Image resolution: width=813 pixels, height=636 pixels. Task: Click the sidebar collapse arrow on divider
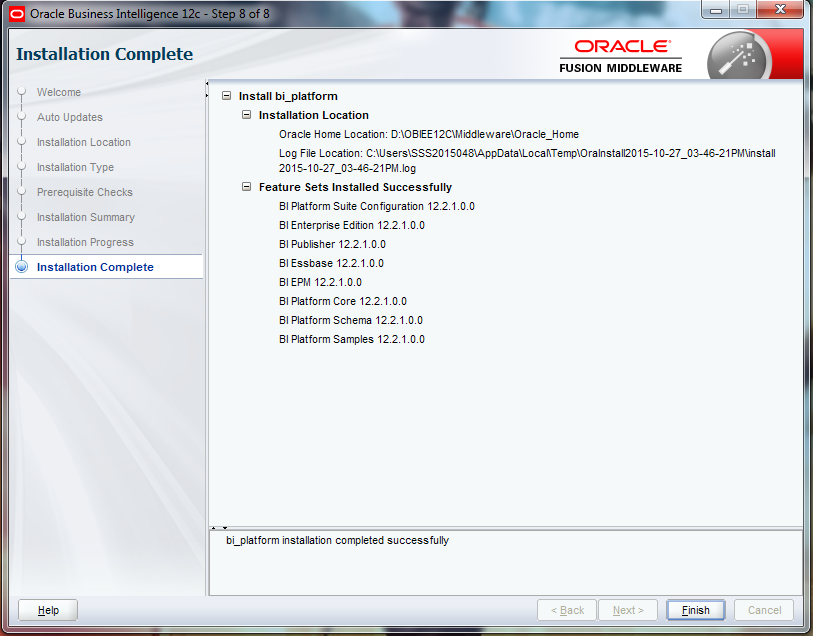pos(207,83)
